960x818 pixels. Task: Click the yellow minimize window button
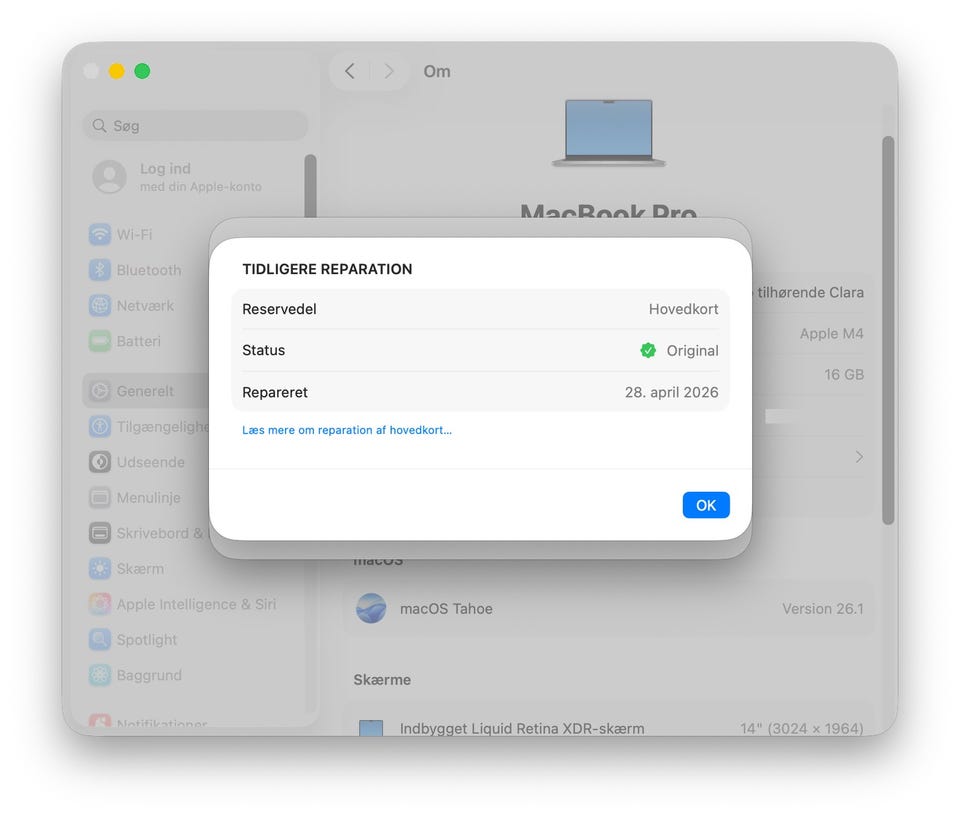pos(117,71)
